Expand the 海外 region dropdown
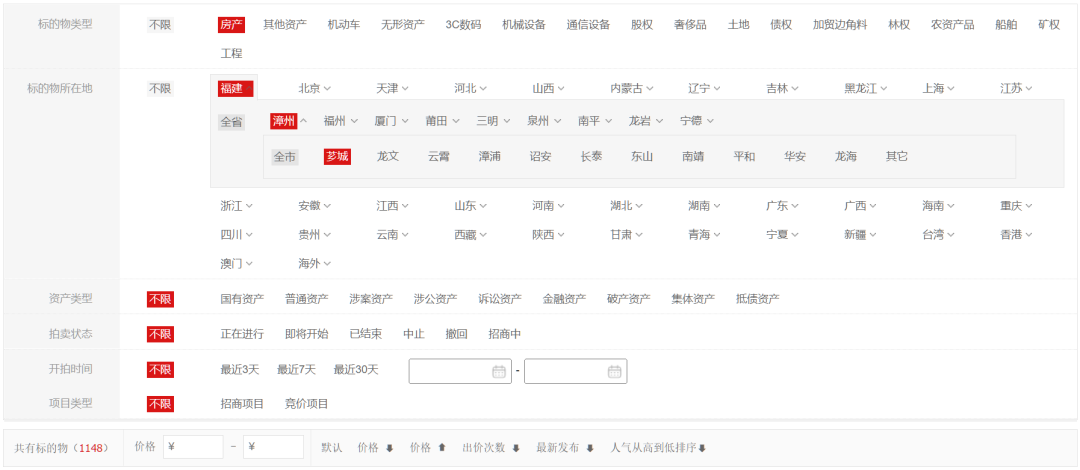The width and height of the screenshot is (1080, 470). [x=315, y=263]
